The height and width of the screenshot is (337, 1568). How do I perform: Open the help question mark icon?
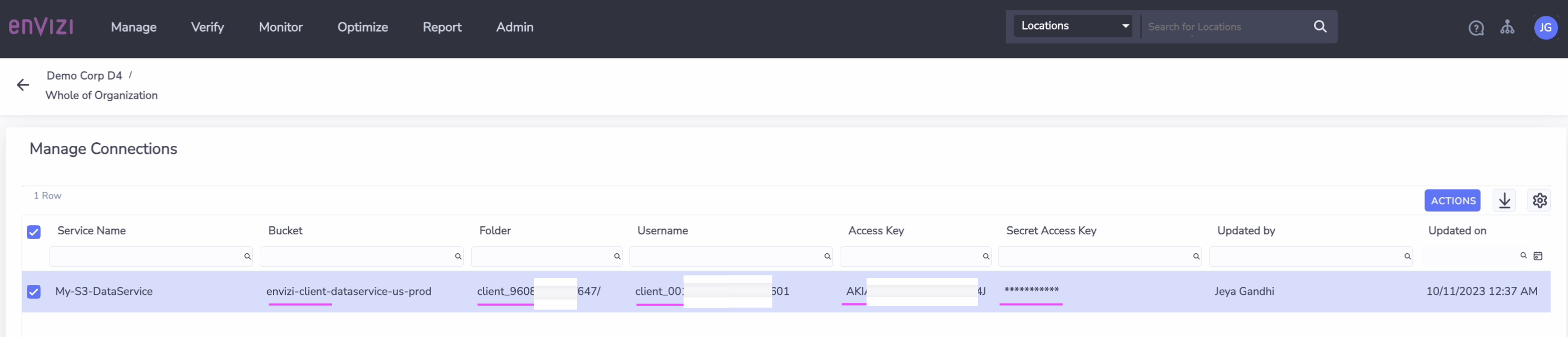click(x=1475, y=28)
